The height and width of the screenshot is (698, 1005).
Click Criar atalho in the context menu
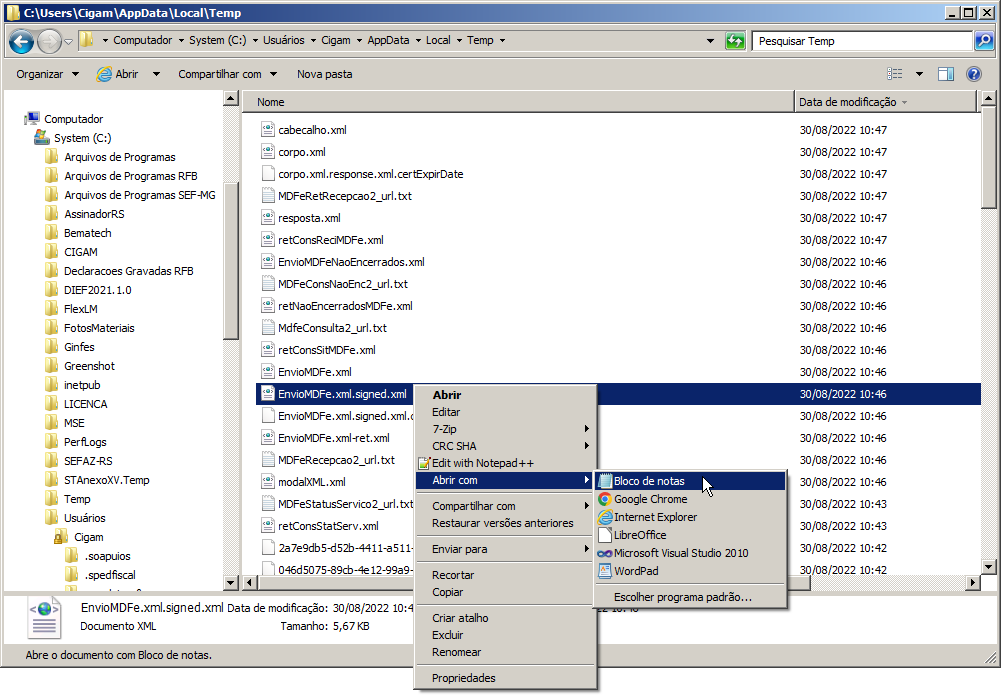pyautogui.click(x=505, y=619)
